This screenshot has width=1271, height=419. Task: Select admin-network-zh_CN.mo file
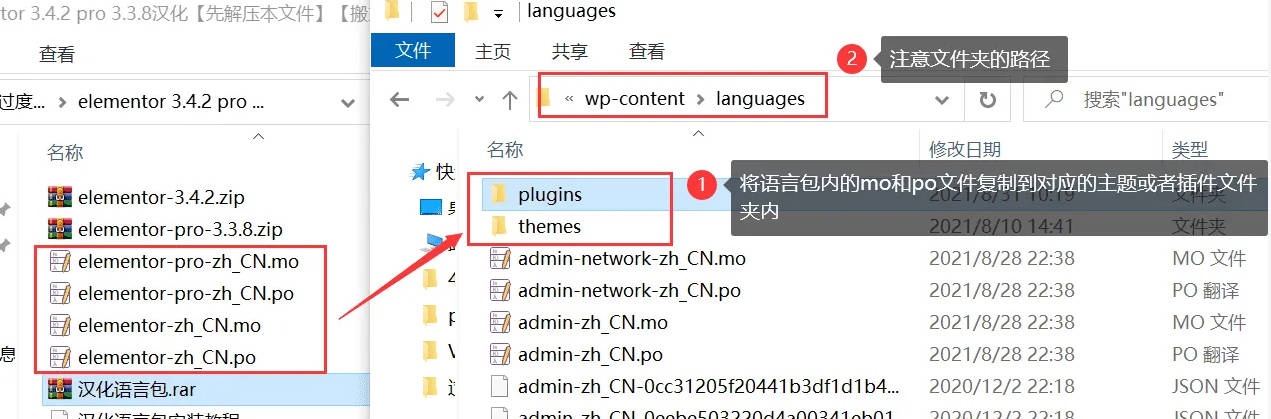632,259
